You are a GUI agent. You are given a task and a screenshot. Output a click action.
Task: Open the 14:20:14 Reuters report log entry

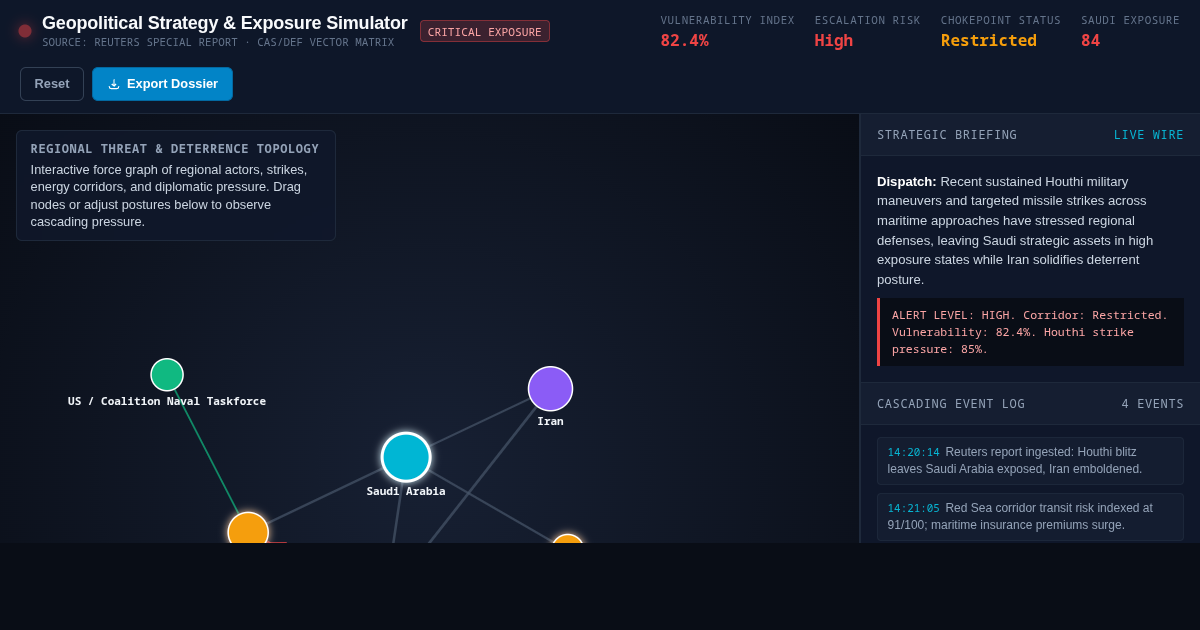tap(1030, 461)
